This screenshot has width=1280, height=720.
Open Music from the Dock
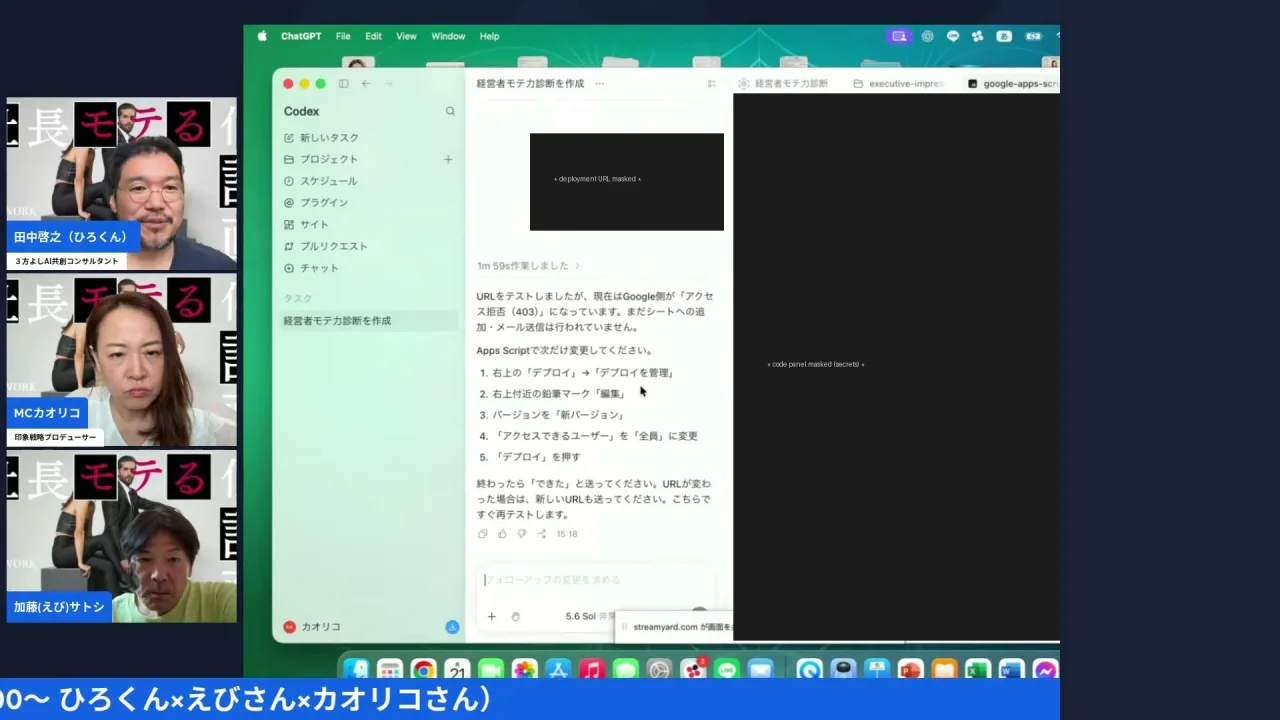pos(592,669)
